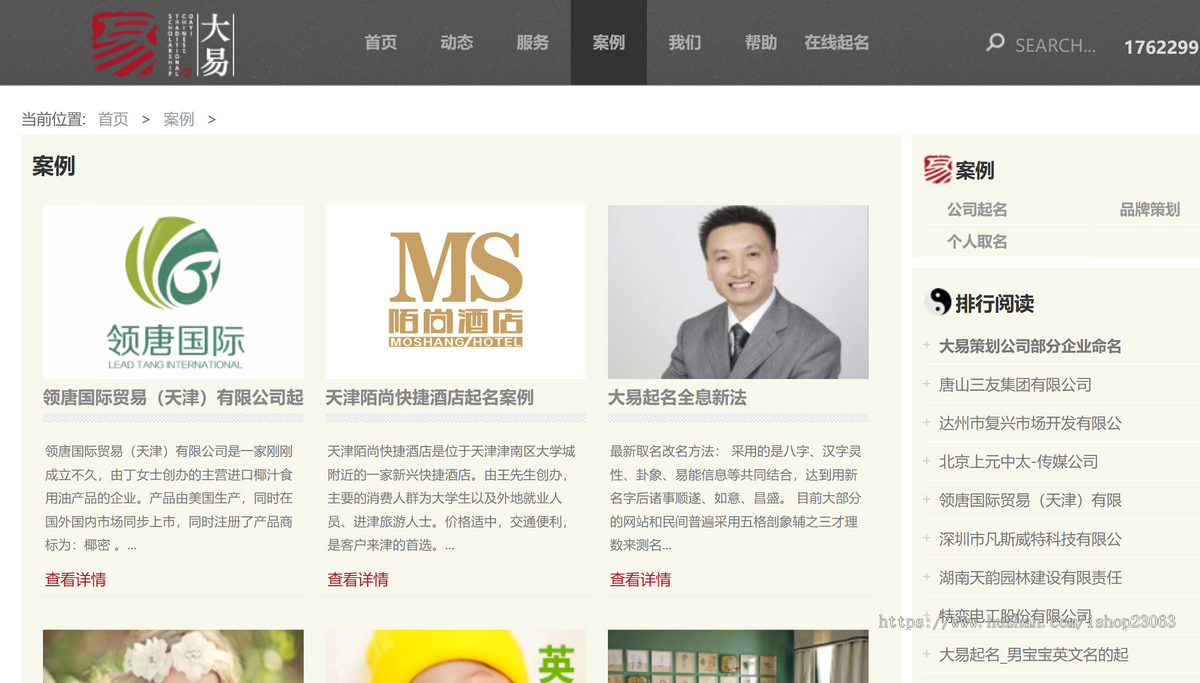
Task: Click the article text starting 领唐国际贸易（天津）有限公司是一家刚刚
Action: [170, 498]
